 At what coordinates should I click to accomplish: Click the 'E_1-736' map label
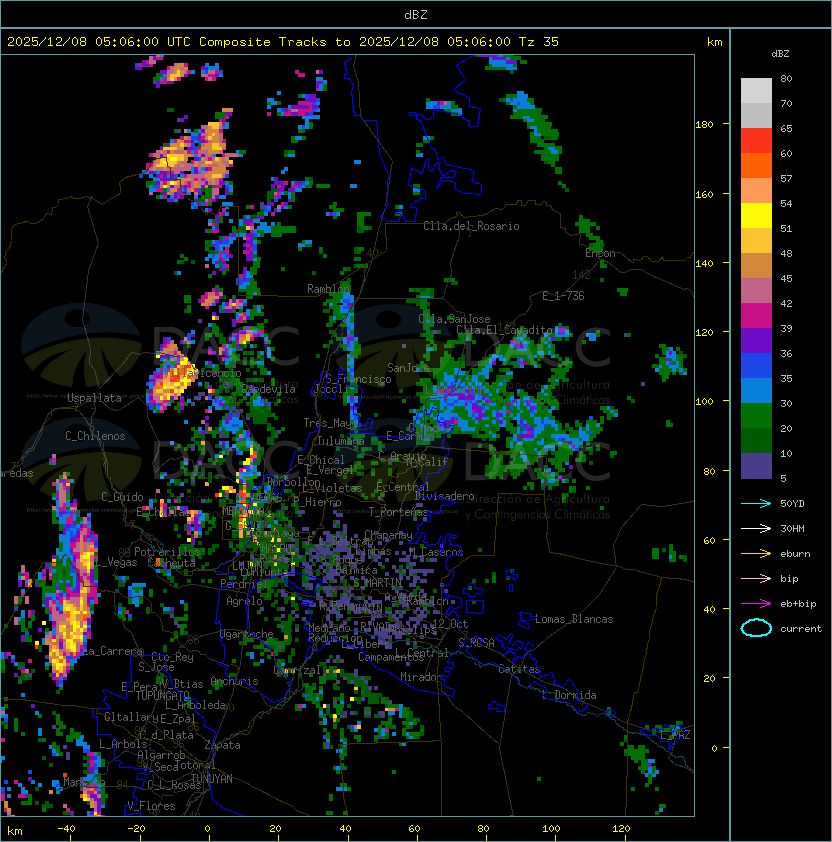pos(563,296)
